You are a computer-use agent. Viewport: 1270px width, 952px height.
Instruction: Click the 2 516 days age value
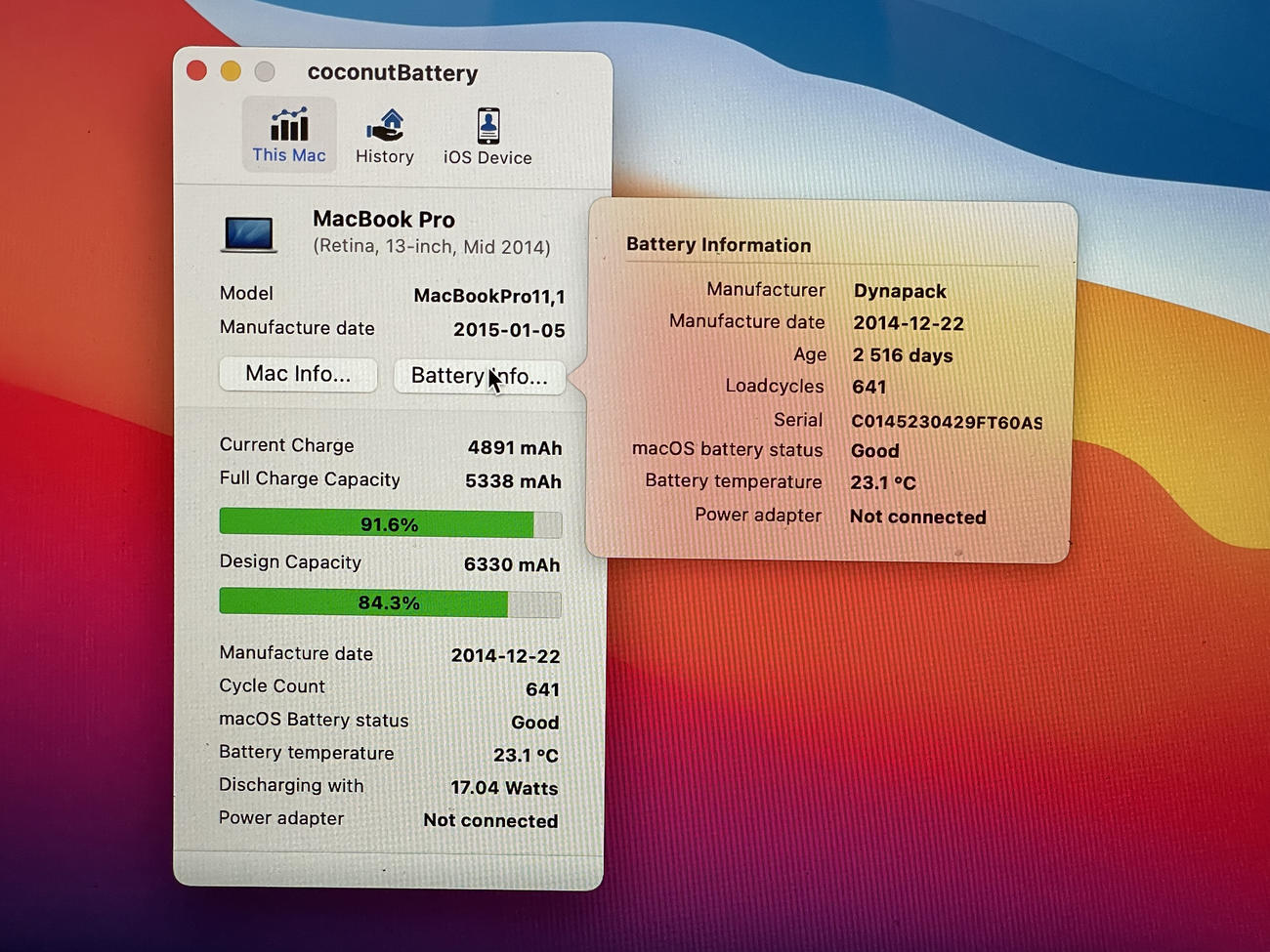pyautogui.click(x=902, y=355)
